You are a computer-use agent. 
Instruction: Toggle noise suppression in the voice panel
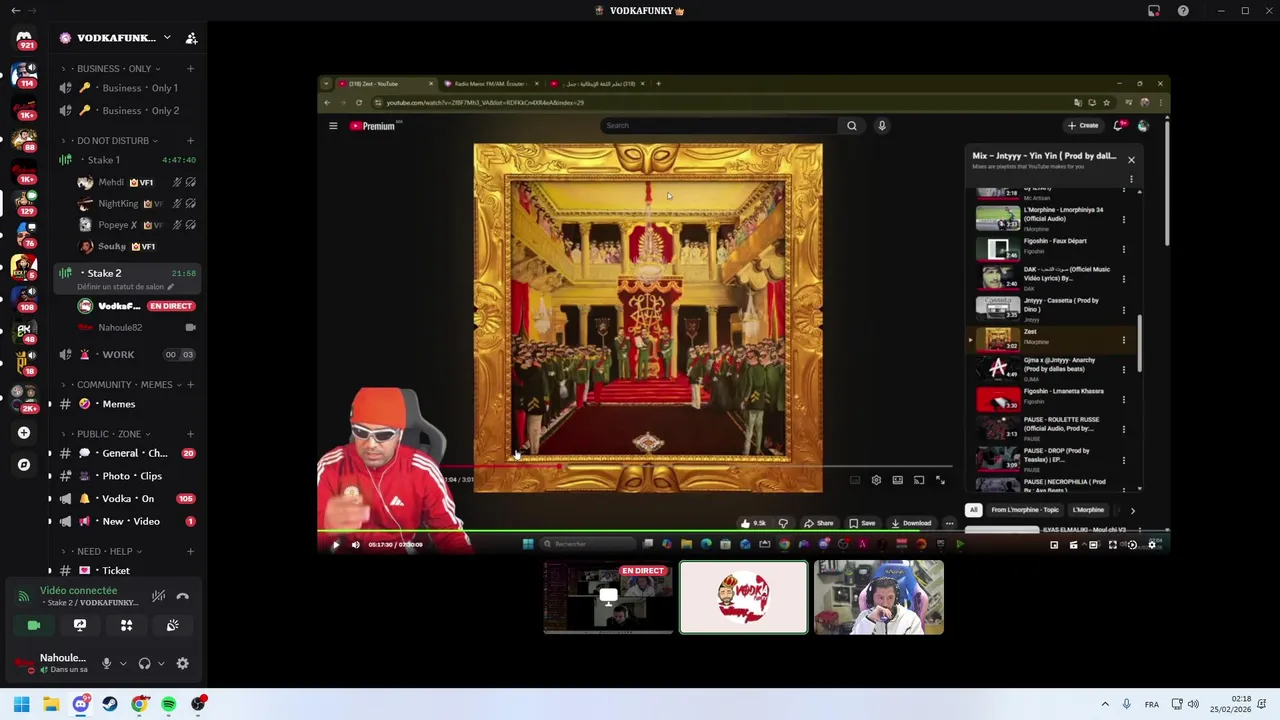[x=158, y=596]
